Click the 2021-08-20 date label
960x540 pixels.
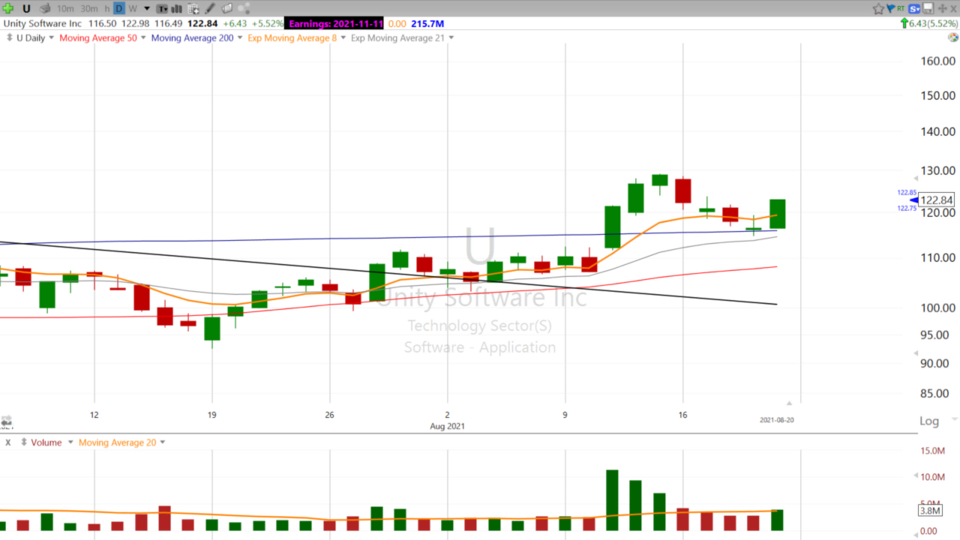(776, 420)
